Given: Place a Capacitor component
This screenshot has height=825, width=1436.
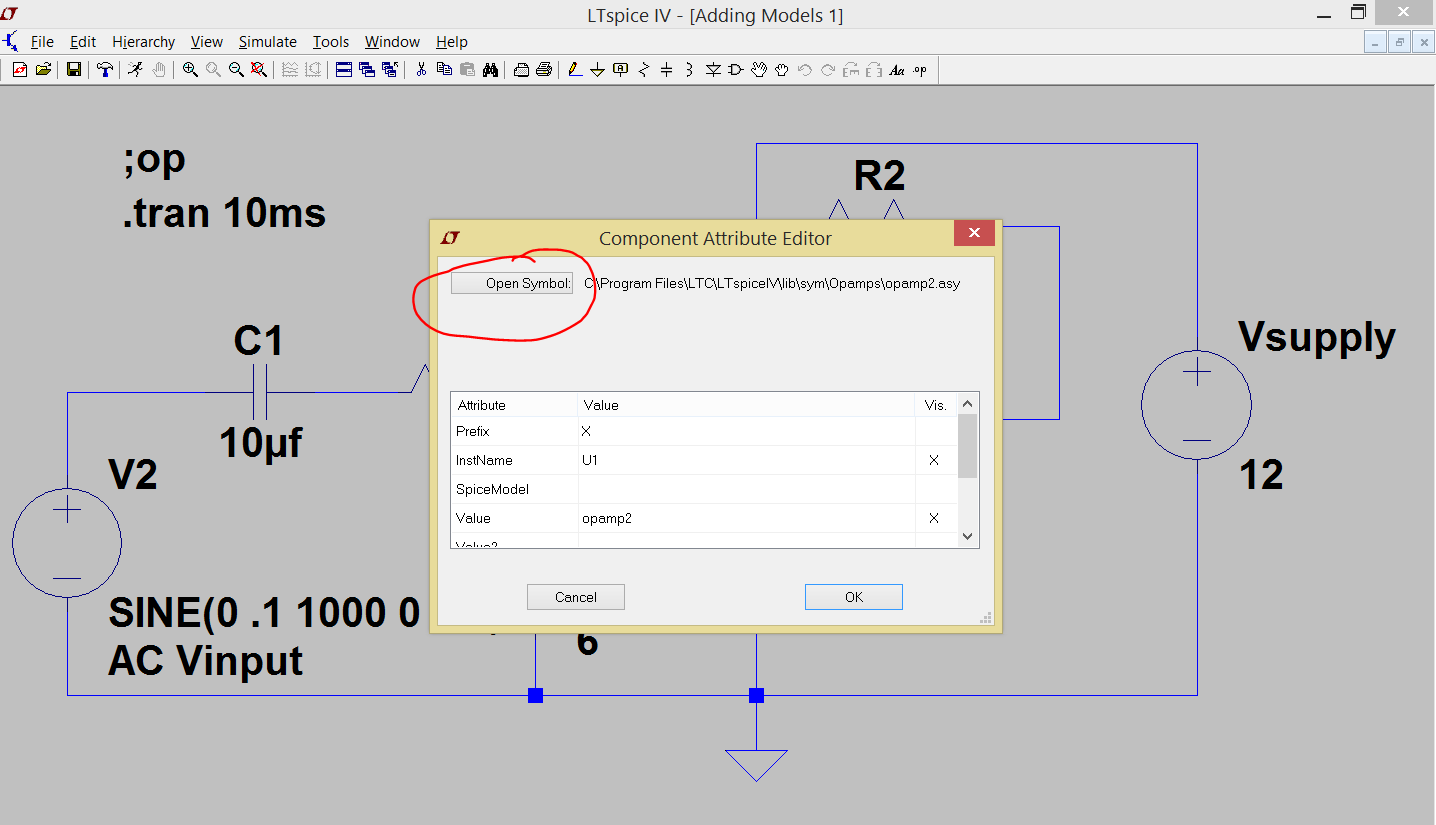Looking at the screenshot, I should pos(667,70).
